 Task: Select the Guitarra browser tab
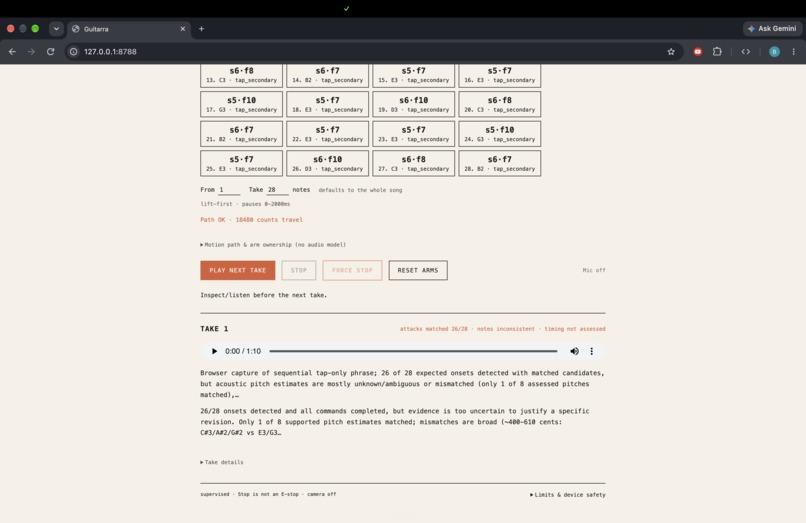(129, 29)
